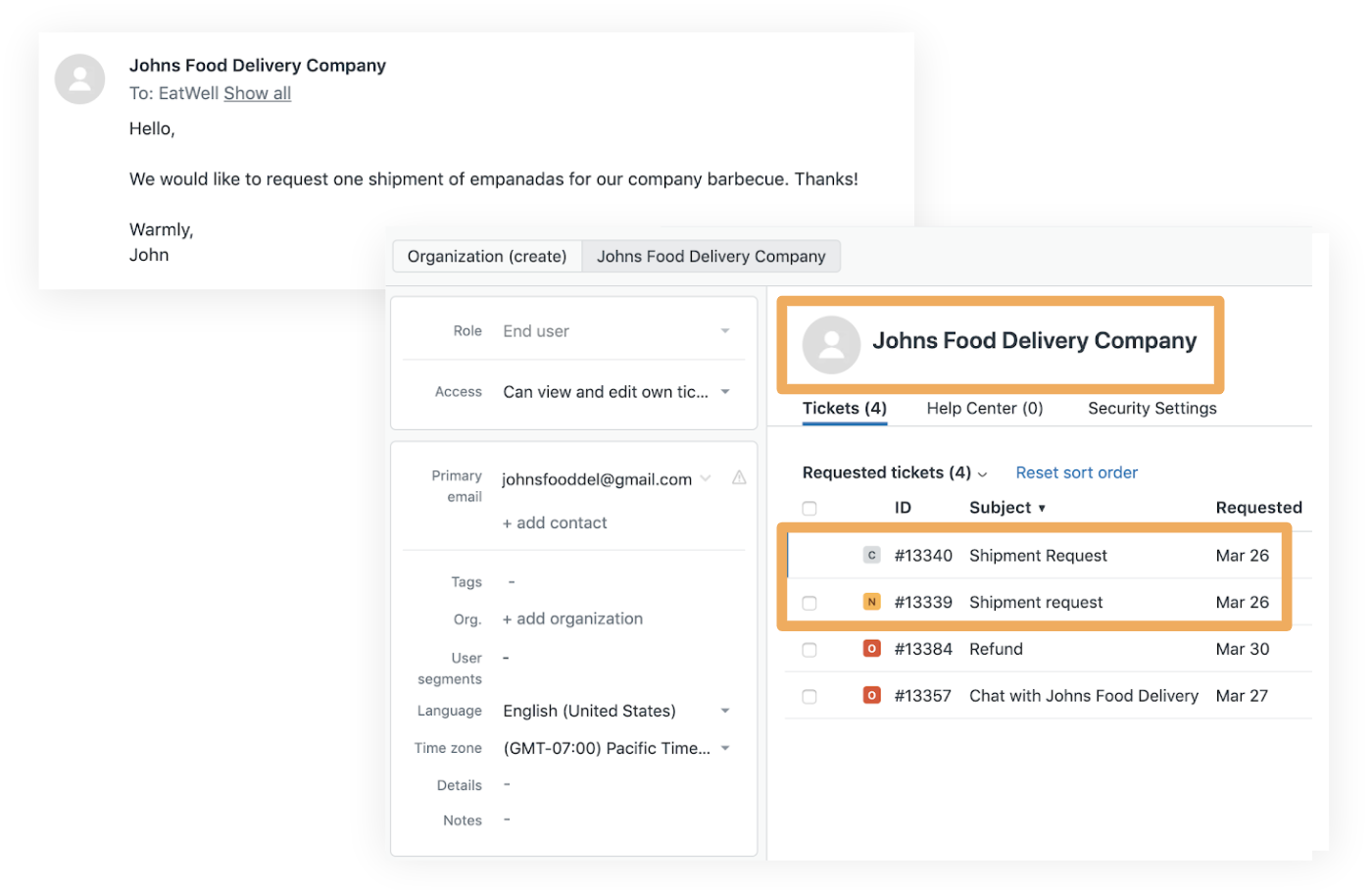Screen dimensions: 1372x890
Task: Open the Security Settings tab
Action: click(1151, 409)
